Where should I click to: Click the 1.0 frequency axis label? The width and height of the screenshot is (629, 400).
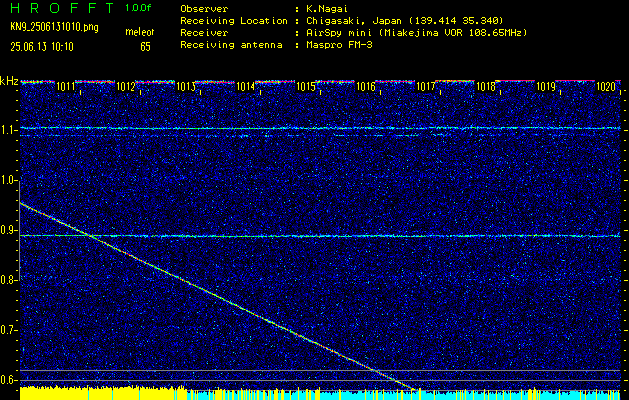click(x=7, y=181)
